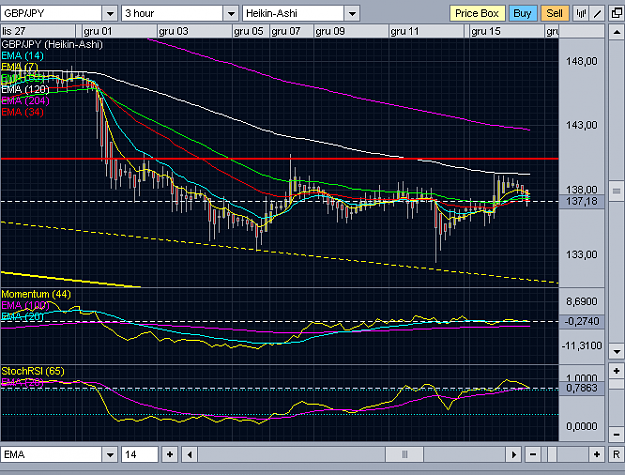Click the R reset button
This screenshot has width=625, height=475.
click(x=616, y=454)
